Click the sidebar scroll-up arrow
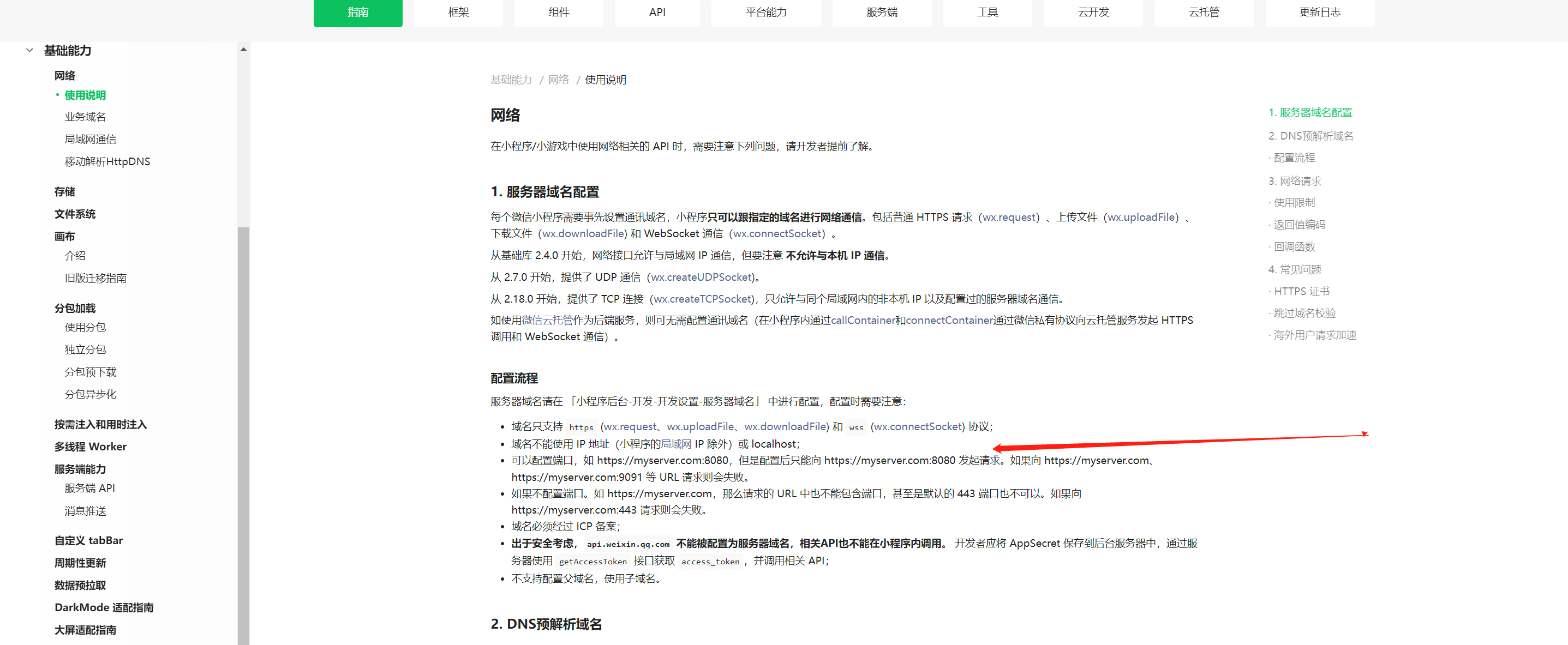Screen dimensions: 1568x645 pyautogui.click(x=243, y=49)
